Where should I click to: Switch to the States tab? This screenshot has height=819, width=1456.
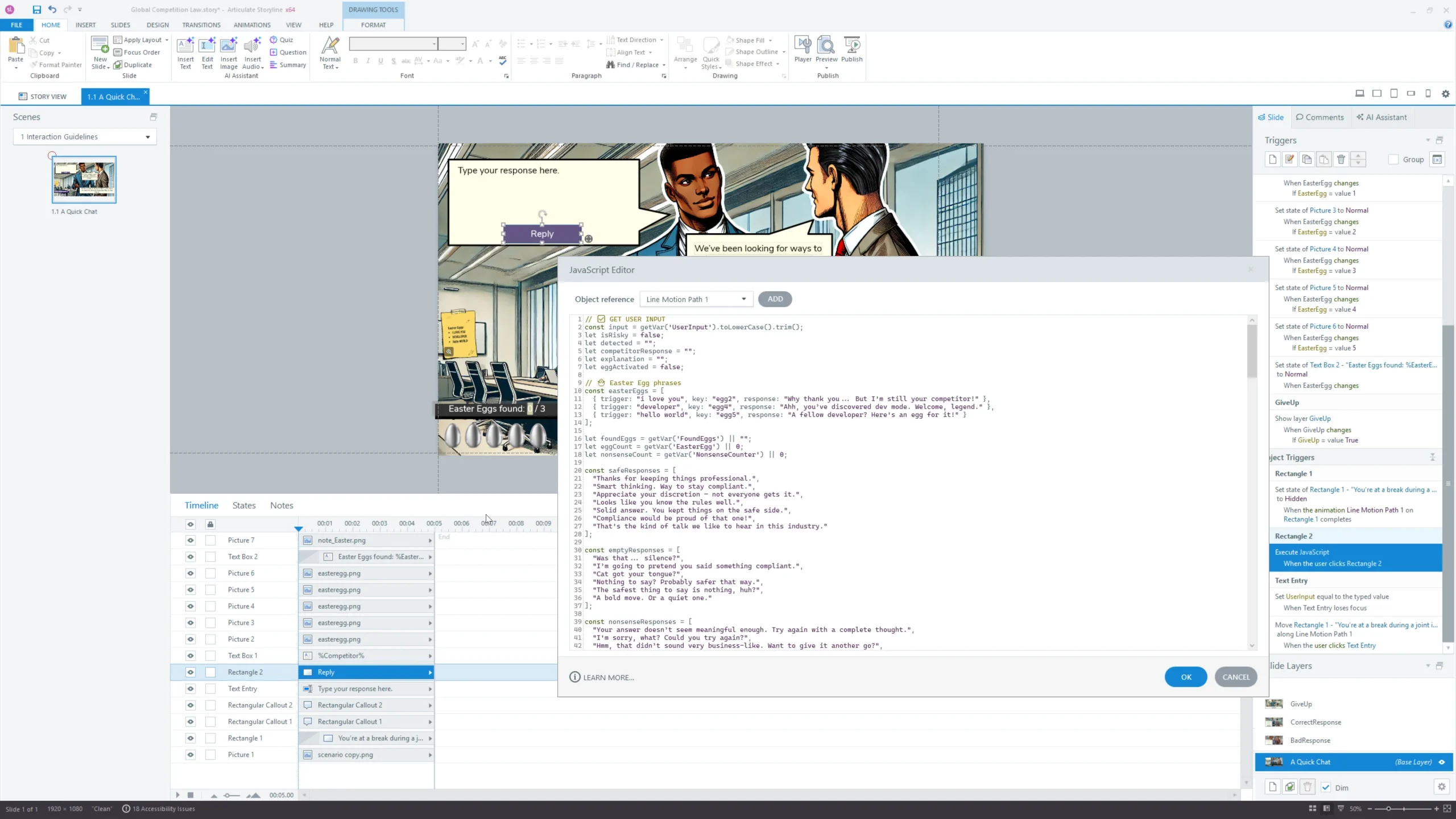pos(243,506)
